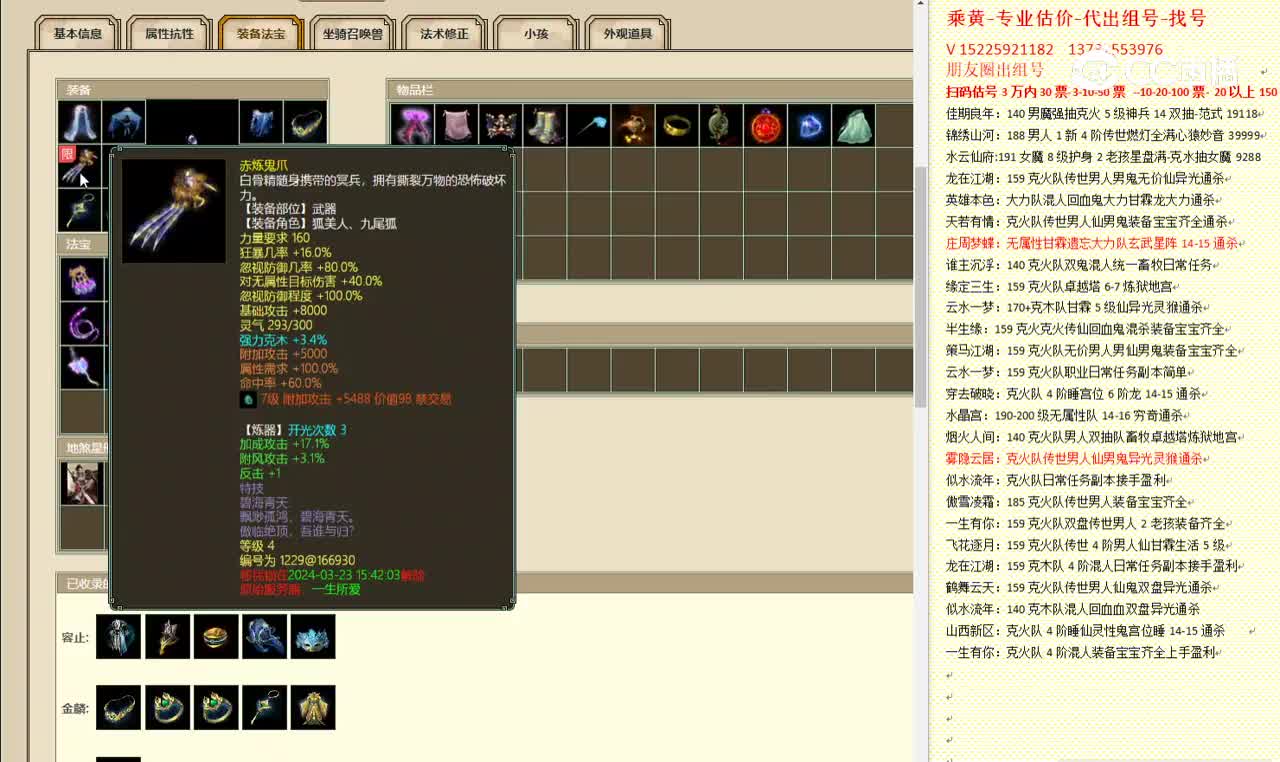The height and width of the screenshot is (762, 1280).
Task: Click the 物品栏 section header
Action: [650, 90]
